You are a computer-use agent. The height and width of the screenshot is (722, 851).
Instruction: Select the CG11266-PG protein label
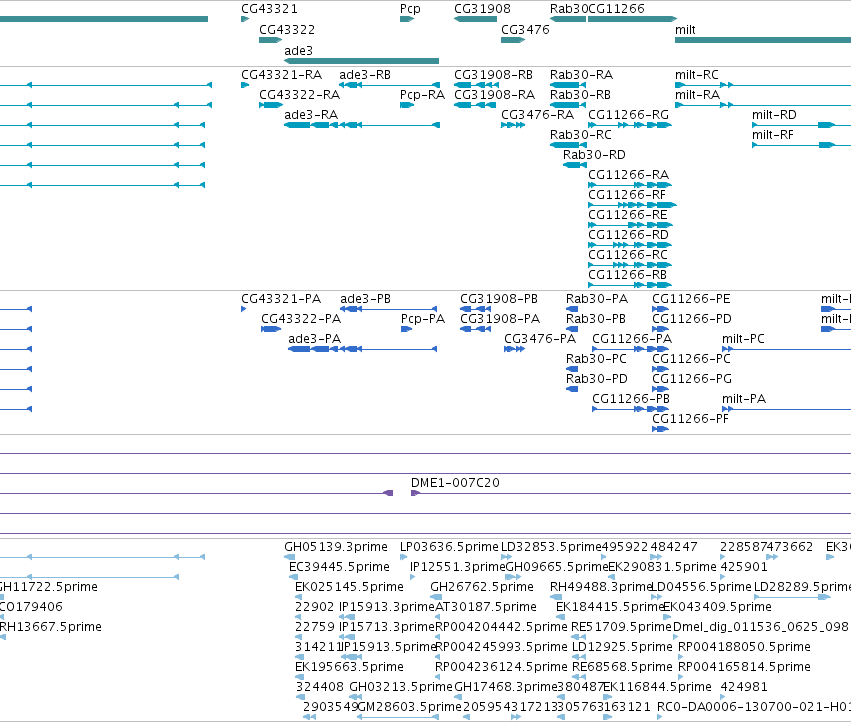point(692,379)
